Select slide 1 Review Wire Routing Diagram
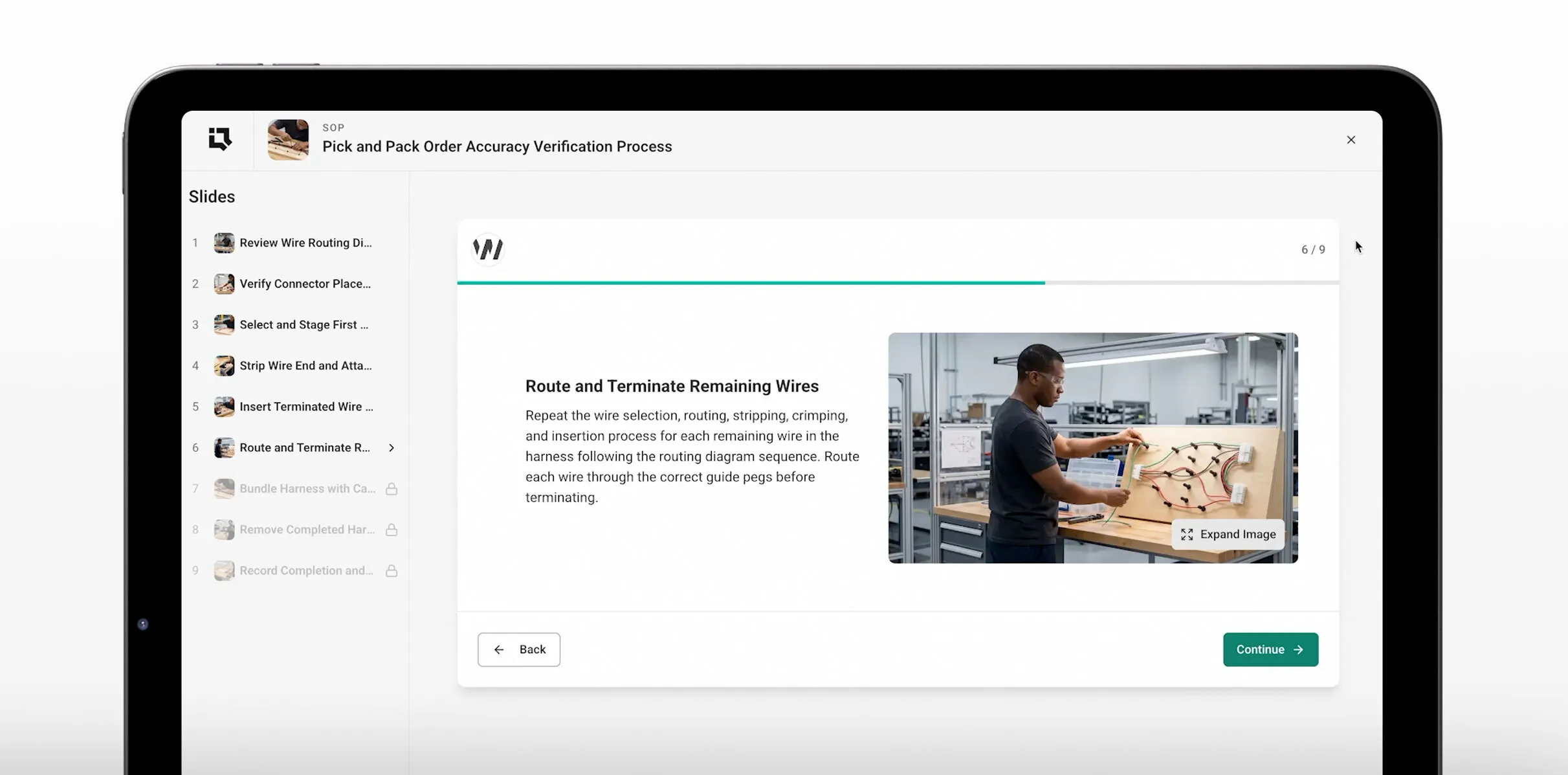 click(x=294, y=243)
